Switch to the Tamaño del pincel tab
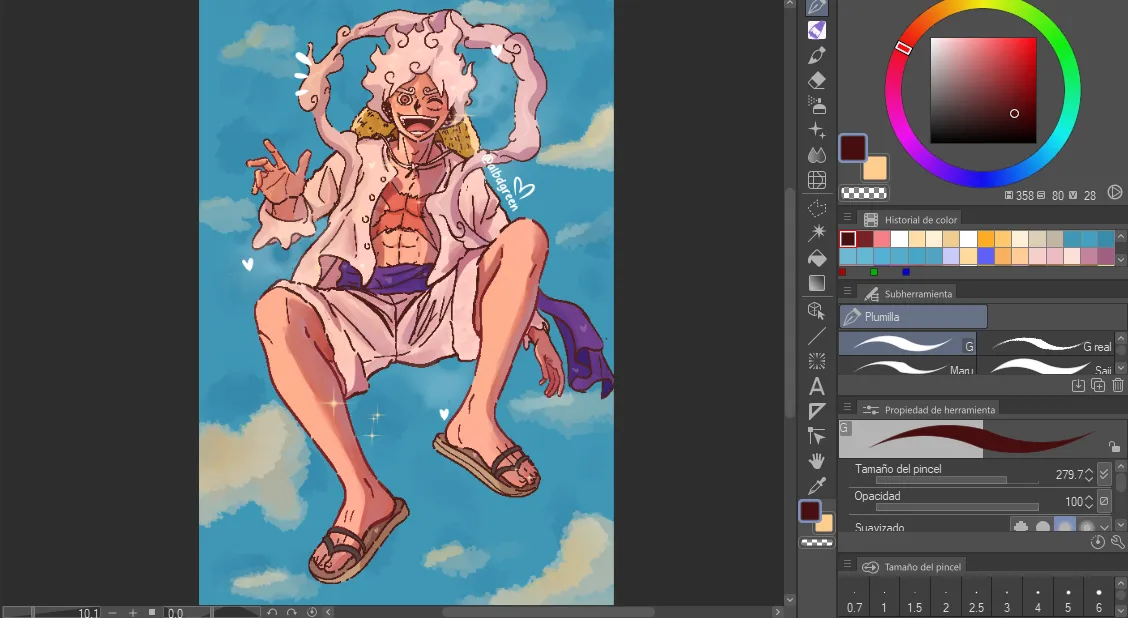1128x618 pixels. (913, 567)
